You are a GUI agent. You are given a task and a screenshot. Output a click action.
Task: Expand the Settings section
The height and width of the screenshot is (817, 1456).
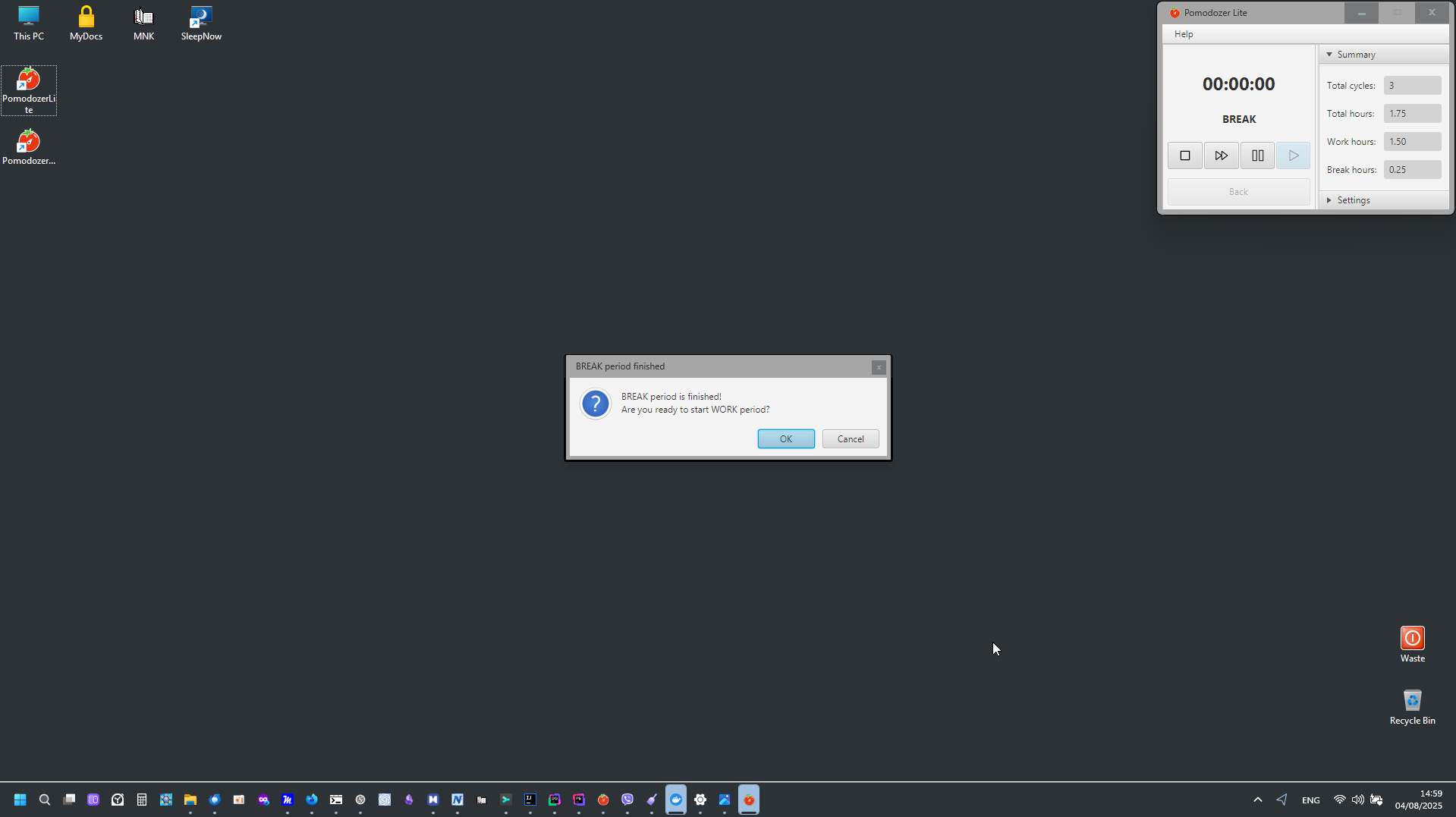tap(1329, 200)
